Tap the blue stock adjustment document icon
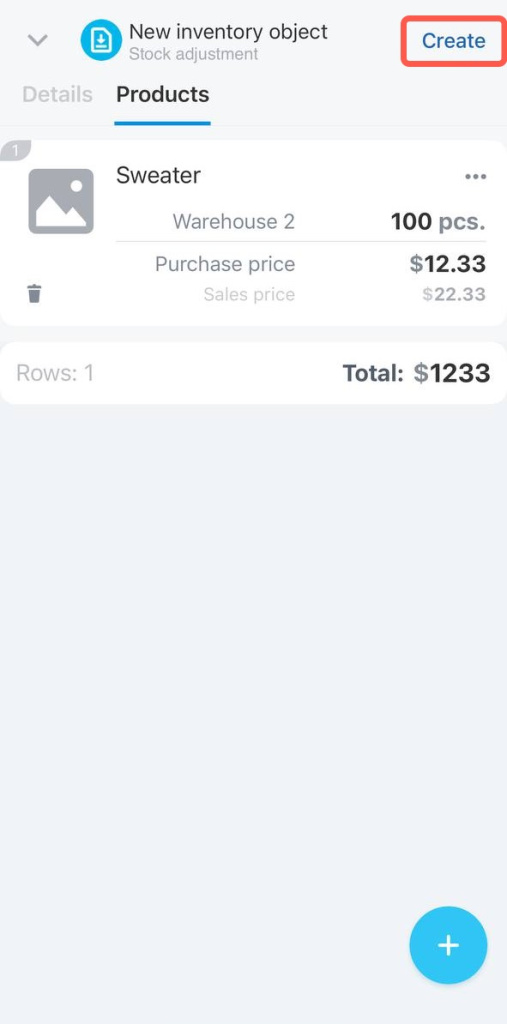507x1024 pixels. 101,40
